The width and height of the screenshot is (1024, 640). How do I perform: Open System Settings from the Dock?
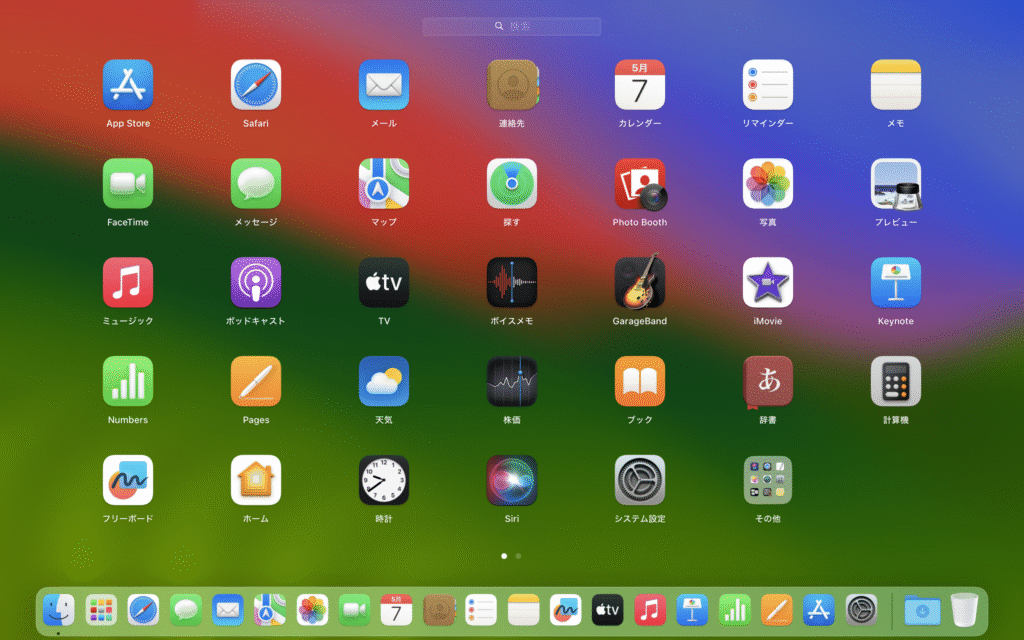(861, 610)
